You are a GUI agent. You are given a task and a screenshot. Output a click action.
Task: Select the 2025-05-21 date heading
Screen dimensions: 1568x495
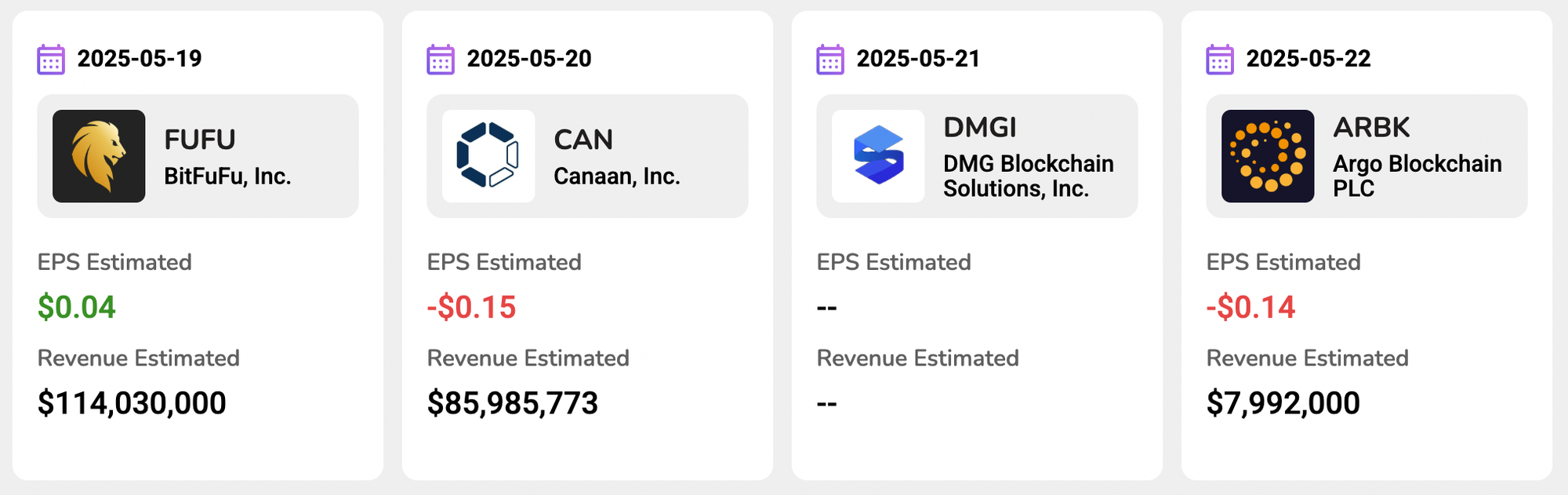pos(918,59)
